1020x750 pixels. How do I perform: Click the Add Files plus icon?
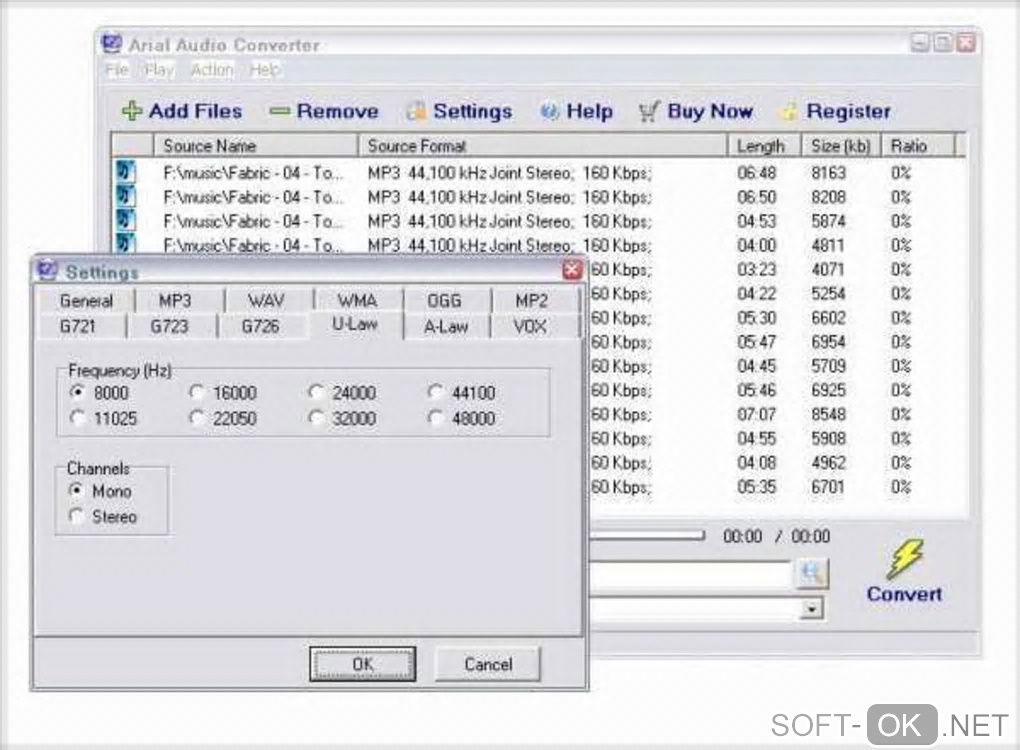click(x=131, y=111)
